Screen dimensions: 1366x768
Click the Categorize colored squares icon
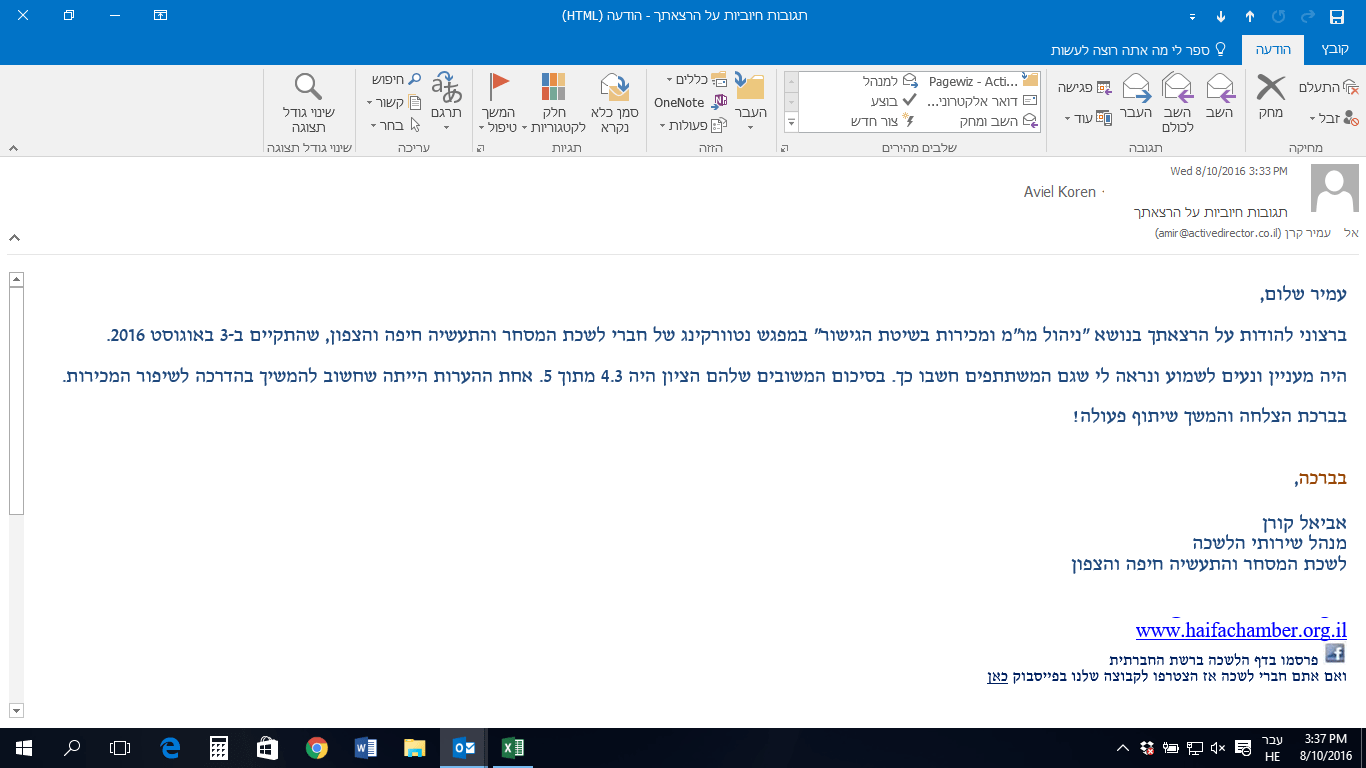click(552, 88)
